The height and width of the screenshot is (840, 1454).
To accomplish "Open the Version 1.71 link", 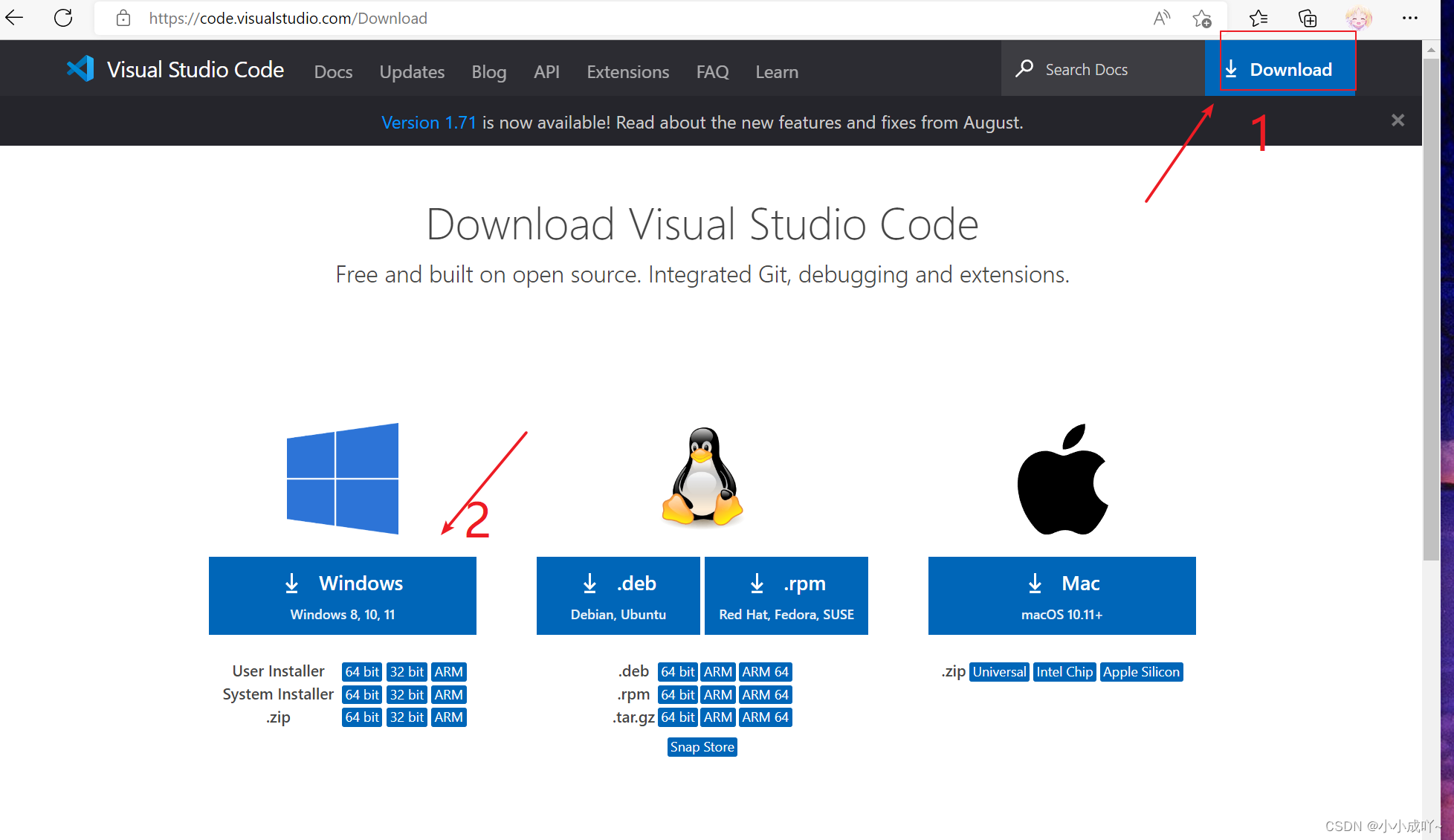I will click(x=428, y=123).
